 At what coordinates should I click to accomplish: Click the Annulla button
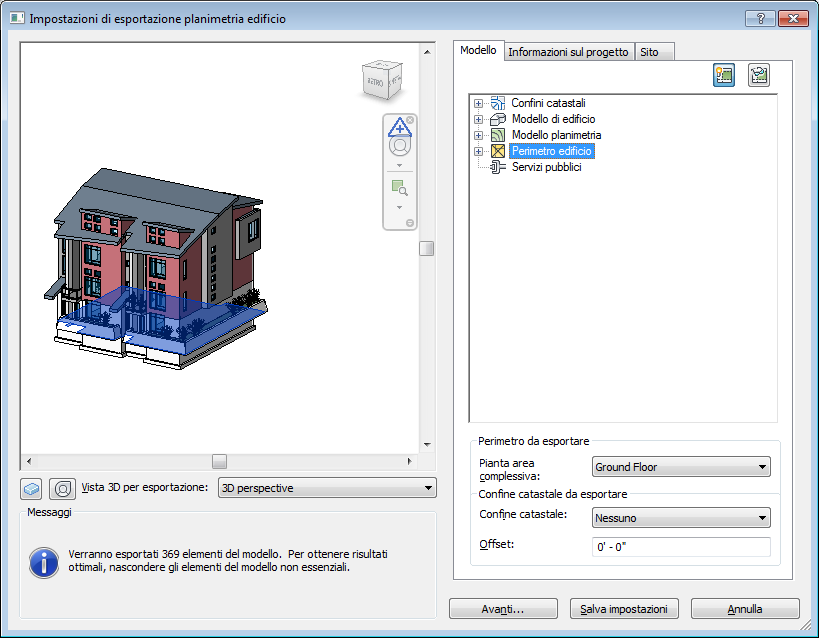pyautogui.click(x=745, y=609)
